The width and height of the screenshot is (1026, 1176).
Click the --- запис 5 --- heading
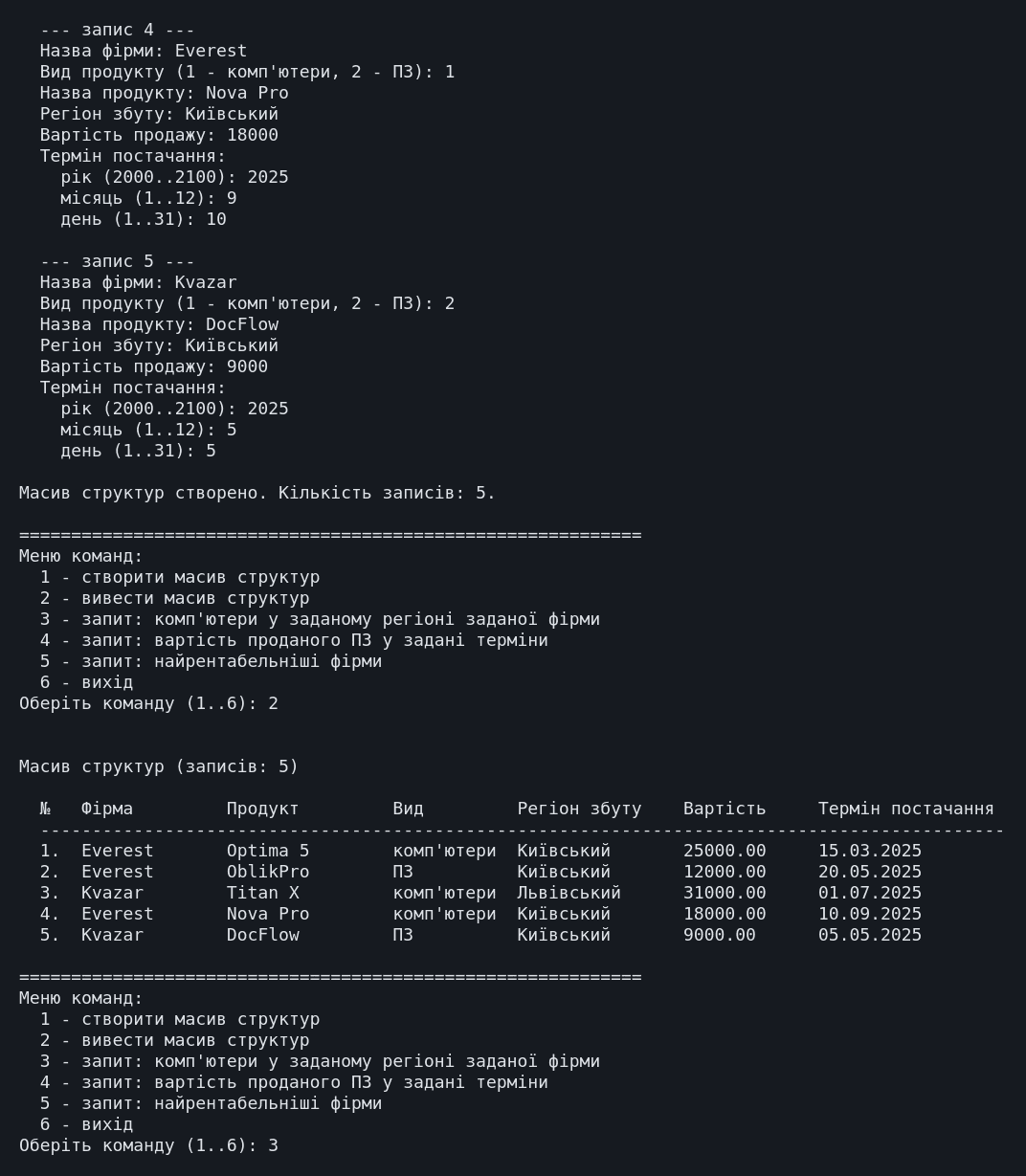[x=118, y=261]
